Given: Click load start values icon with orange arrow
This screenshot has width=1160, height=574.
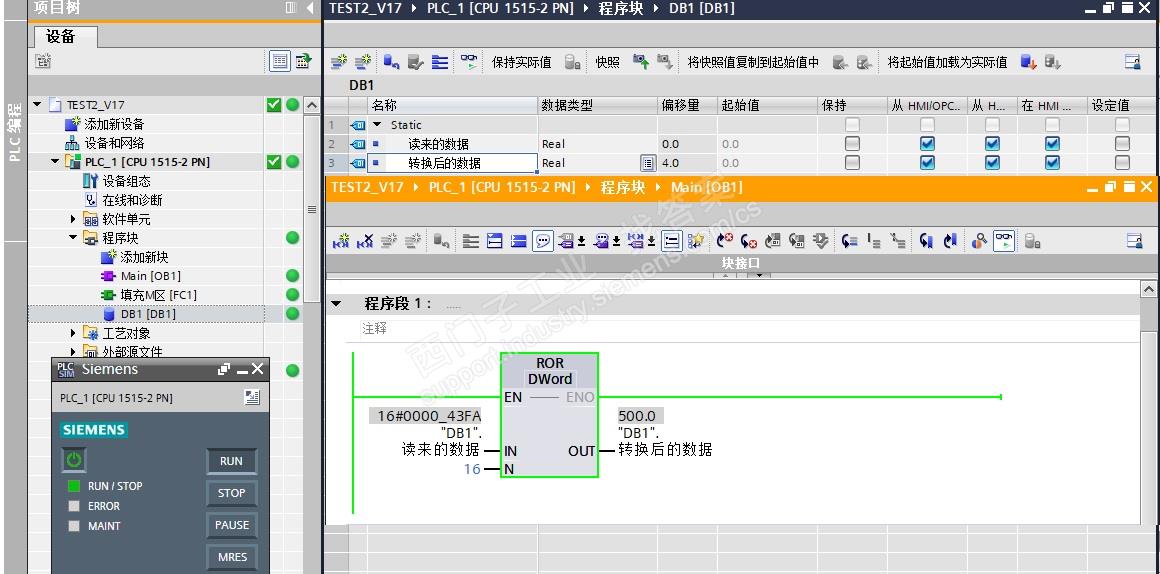Looking at the screenshot, I should [x=1029, y=62].
